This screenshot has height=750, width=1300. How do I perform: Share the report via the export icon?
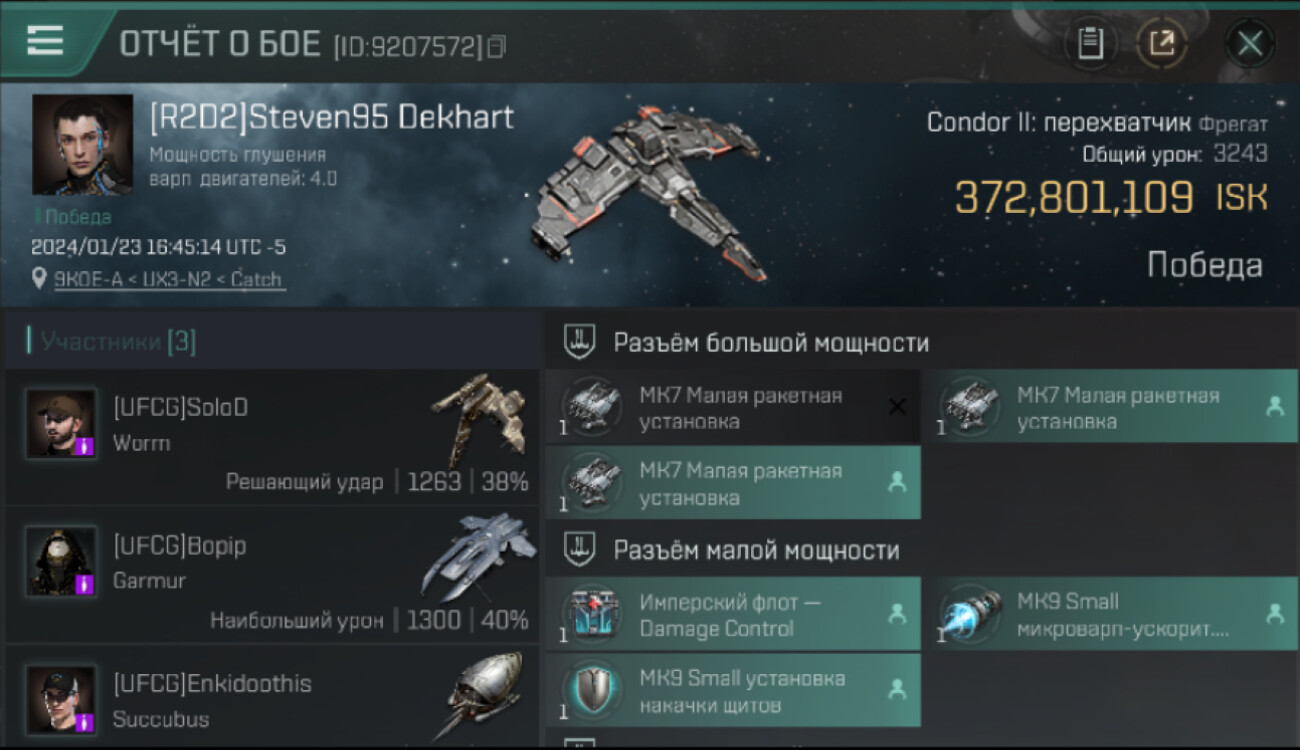pos(1162,43)
